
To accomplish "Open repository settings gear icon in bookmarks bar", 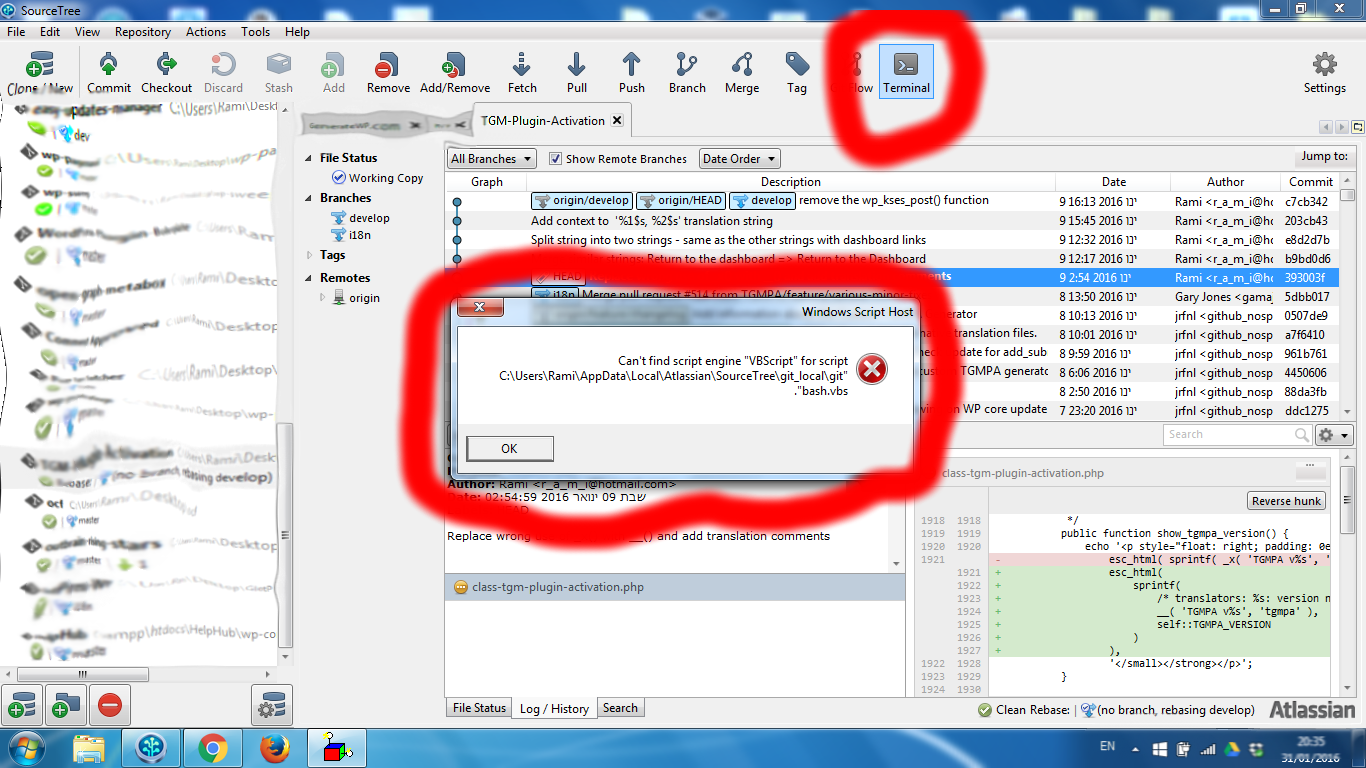I will [x=271, y=707].
